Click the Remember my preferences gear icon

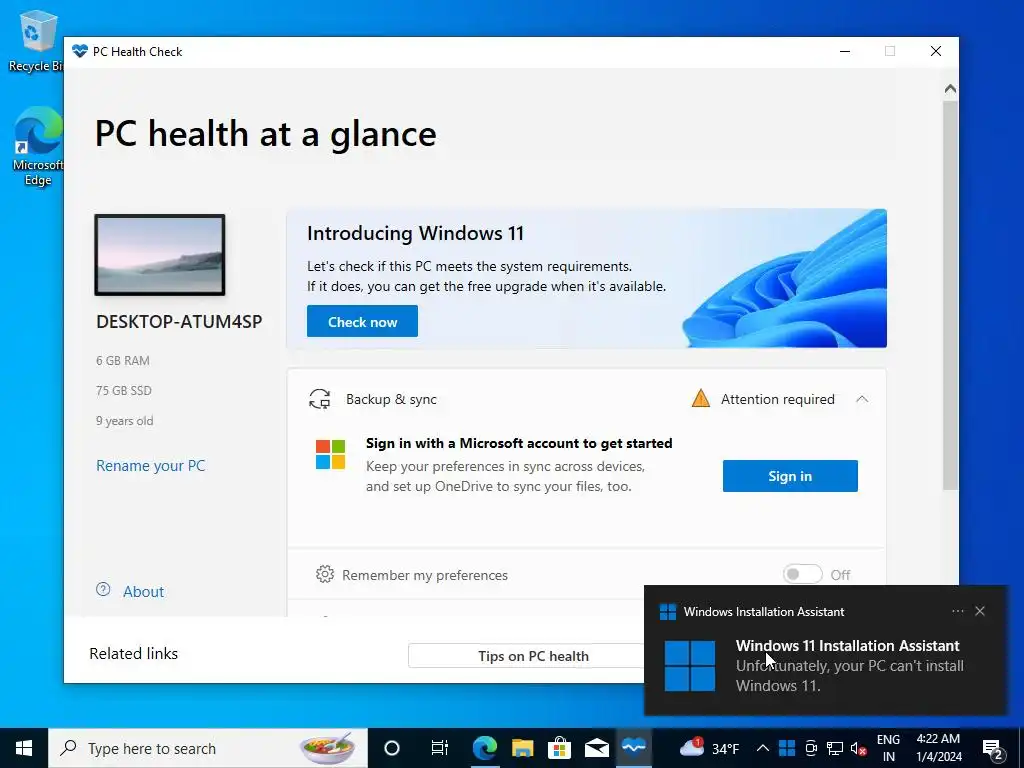pyautogui.click(x=325, y=574)
